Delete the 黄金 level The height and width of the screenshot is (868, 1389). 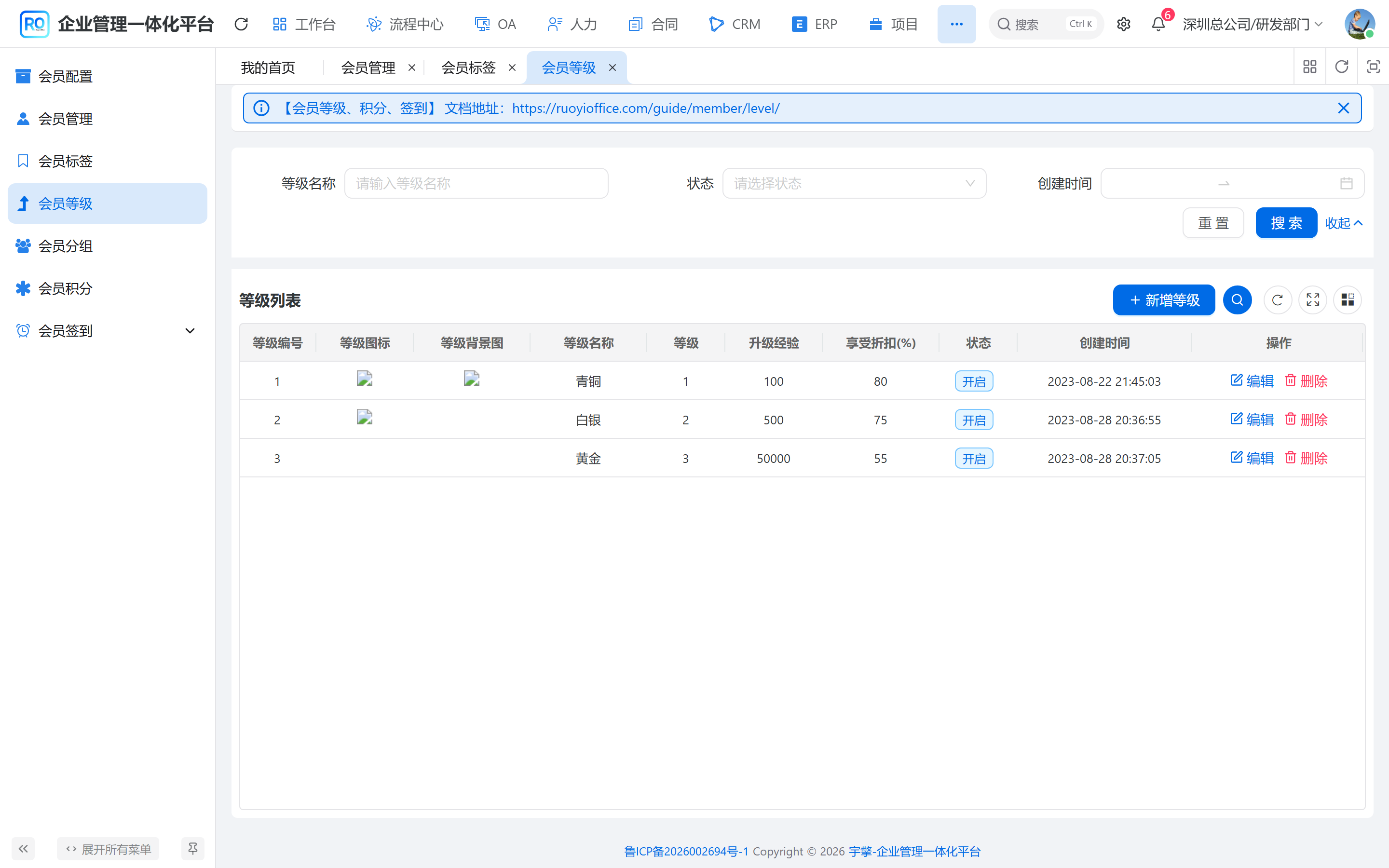tap(1306, 458)
